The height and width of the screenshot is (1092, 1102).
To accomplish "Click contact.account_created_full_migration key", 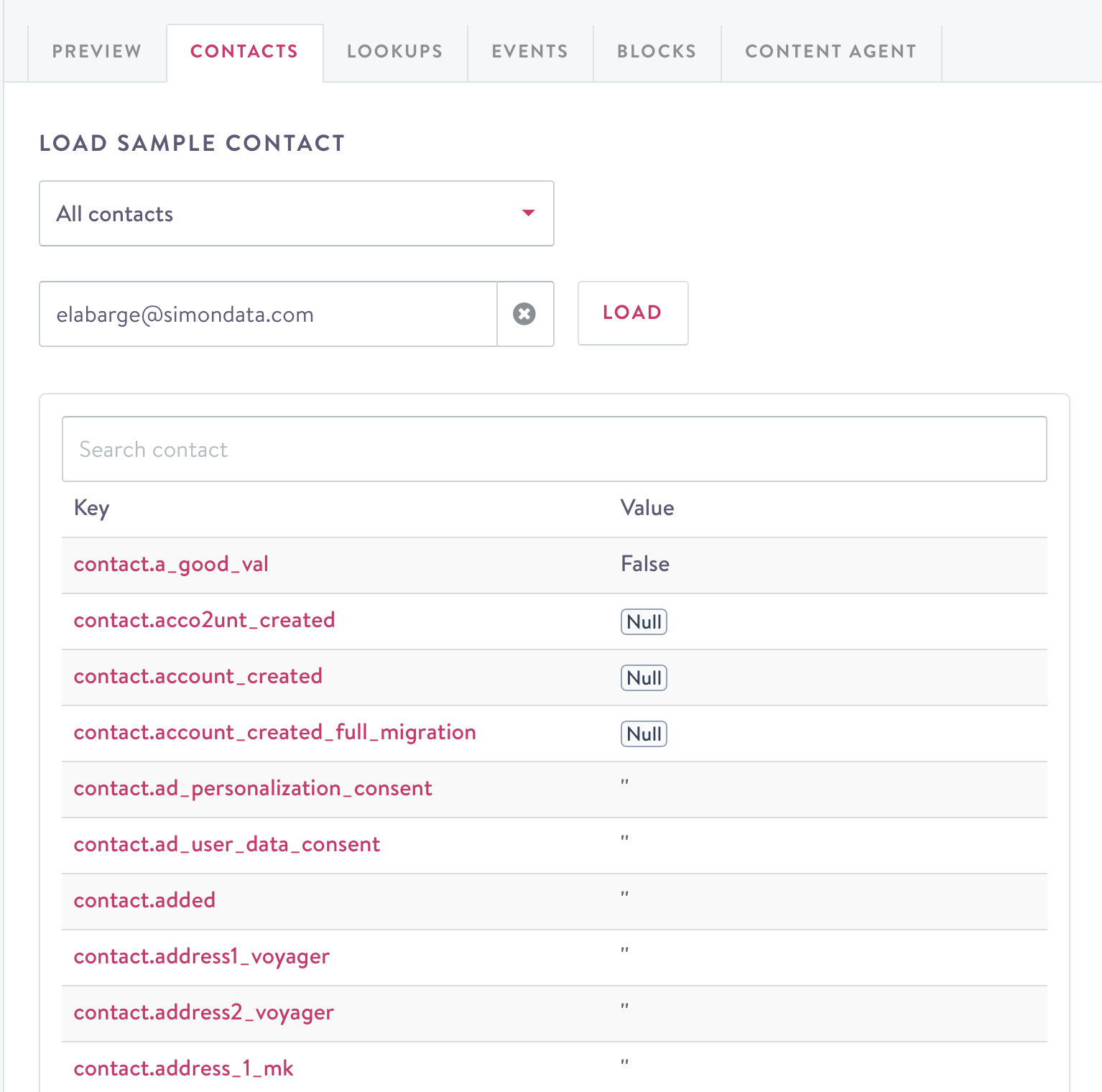I will pos(275,732).
